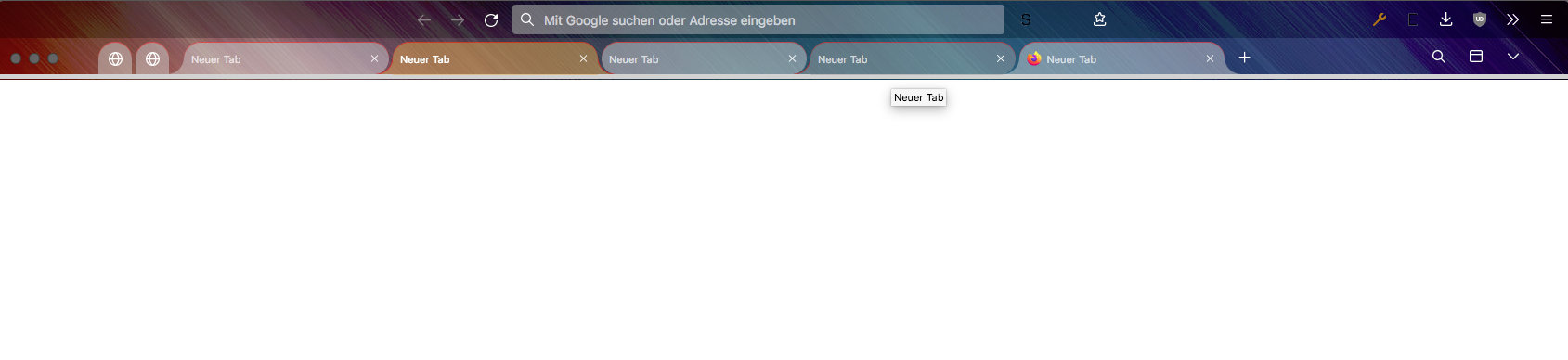Open a new tab with the plus button

(1245, 58)
